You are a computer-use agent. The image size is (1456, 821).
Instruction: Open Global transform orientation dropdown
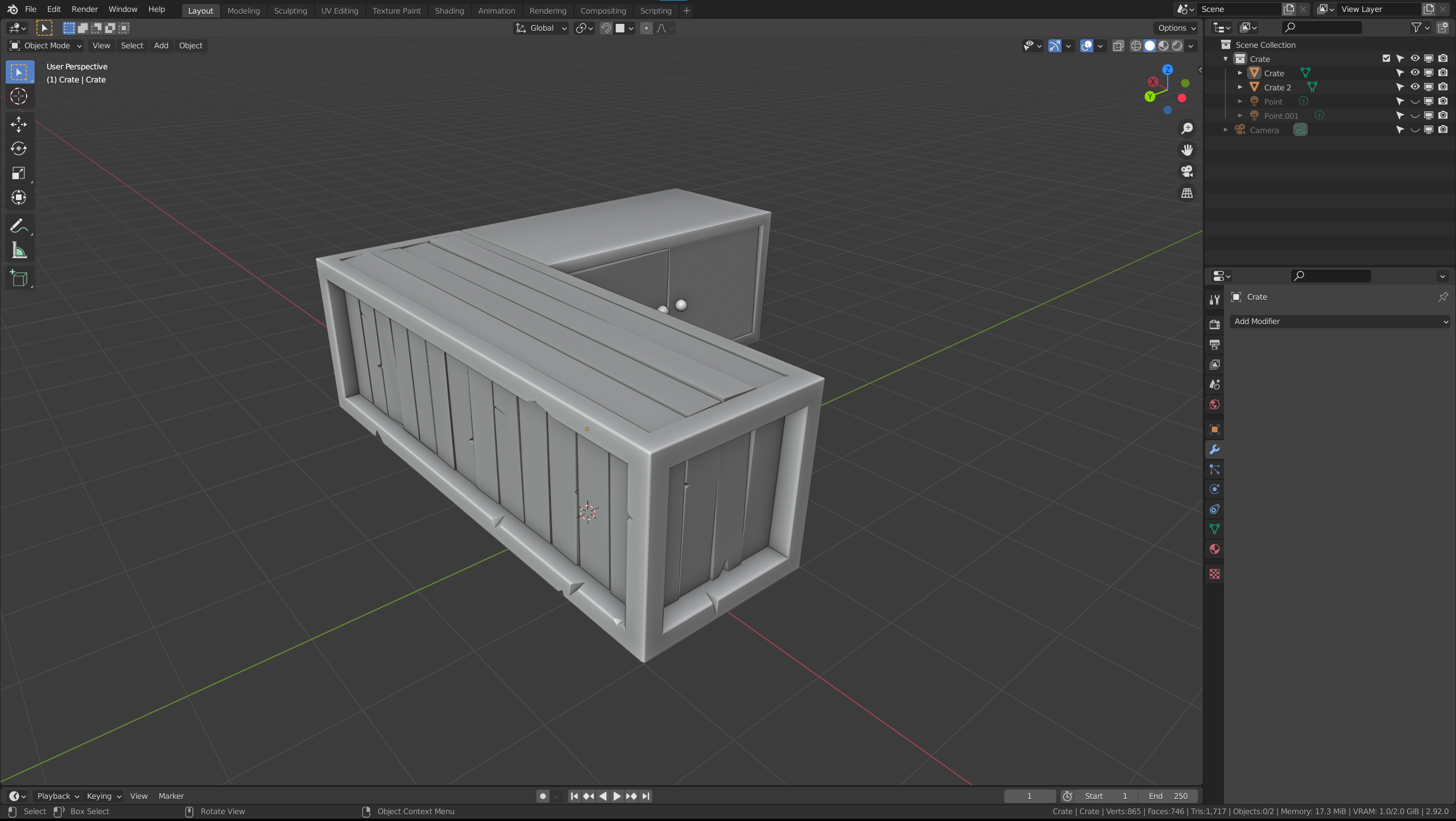(541, 28)
